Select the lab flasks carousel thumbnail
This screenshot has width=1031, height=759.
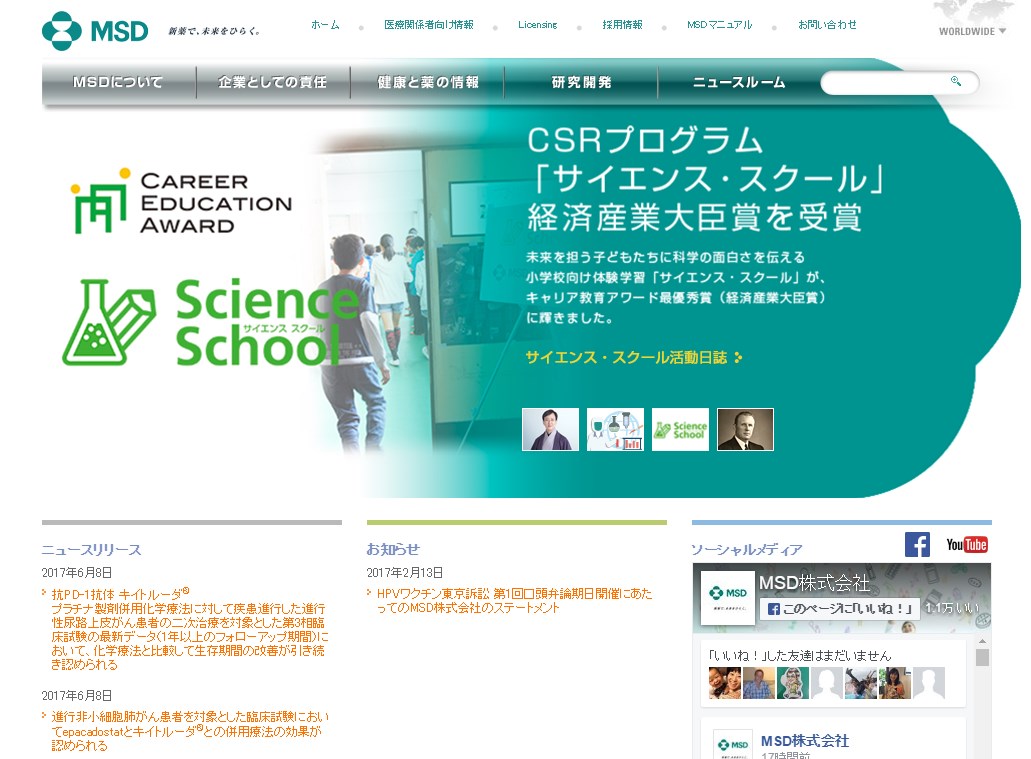tap(615, 429)
